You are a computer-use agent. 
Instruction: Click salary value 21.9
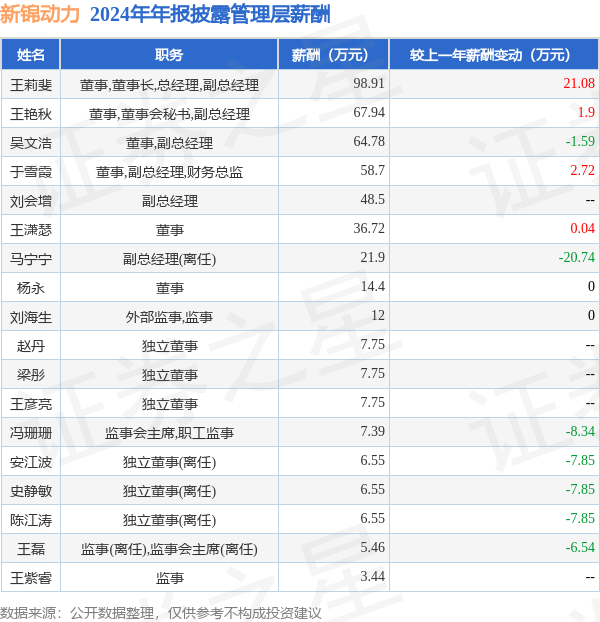click(372, 257)
